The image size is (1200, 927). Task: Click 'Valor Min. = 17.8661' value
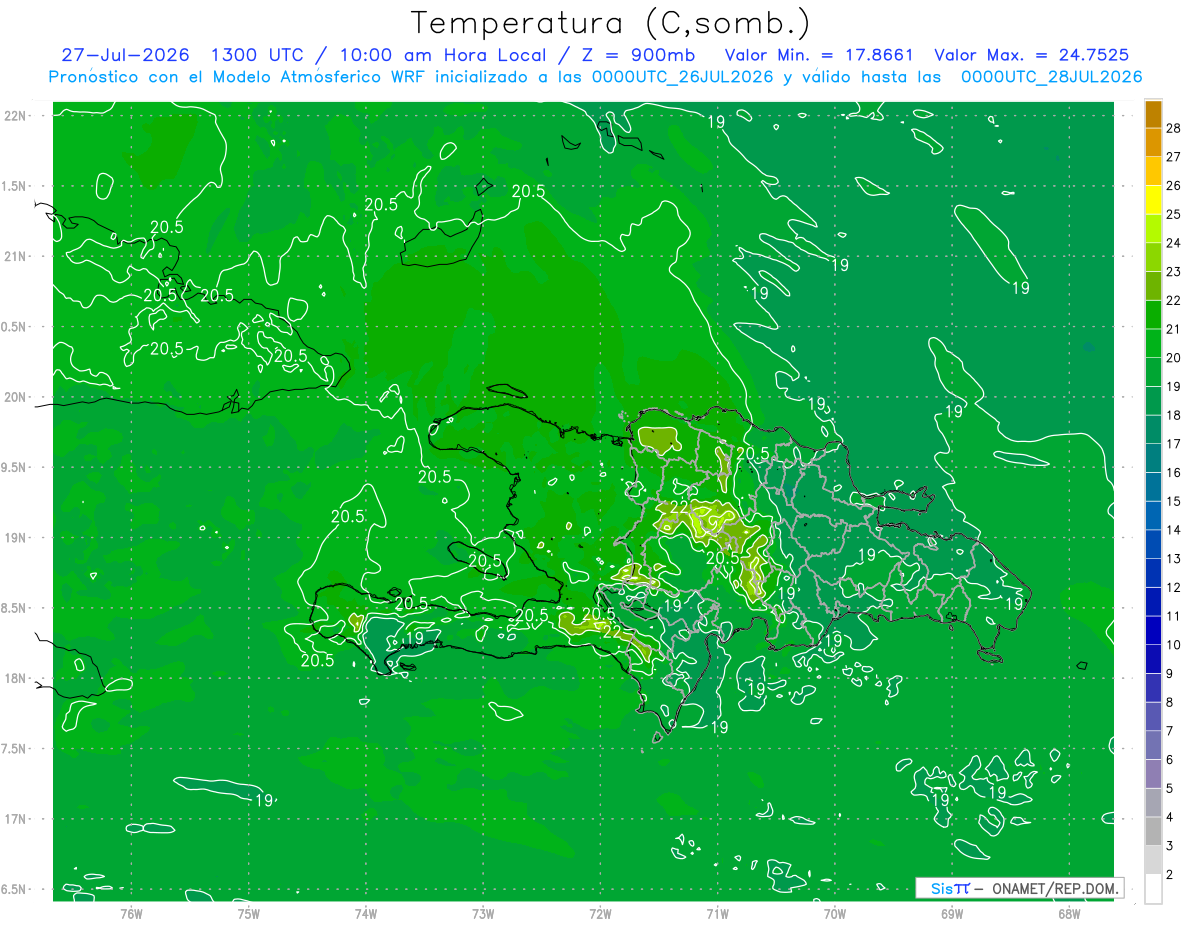[x=819, y=55]
